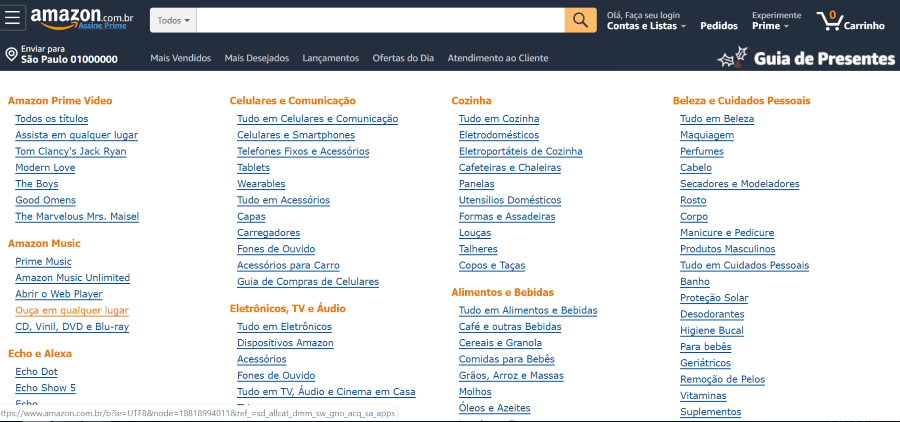Open Higiene Bucal link

[712, 331]
